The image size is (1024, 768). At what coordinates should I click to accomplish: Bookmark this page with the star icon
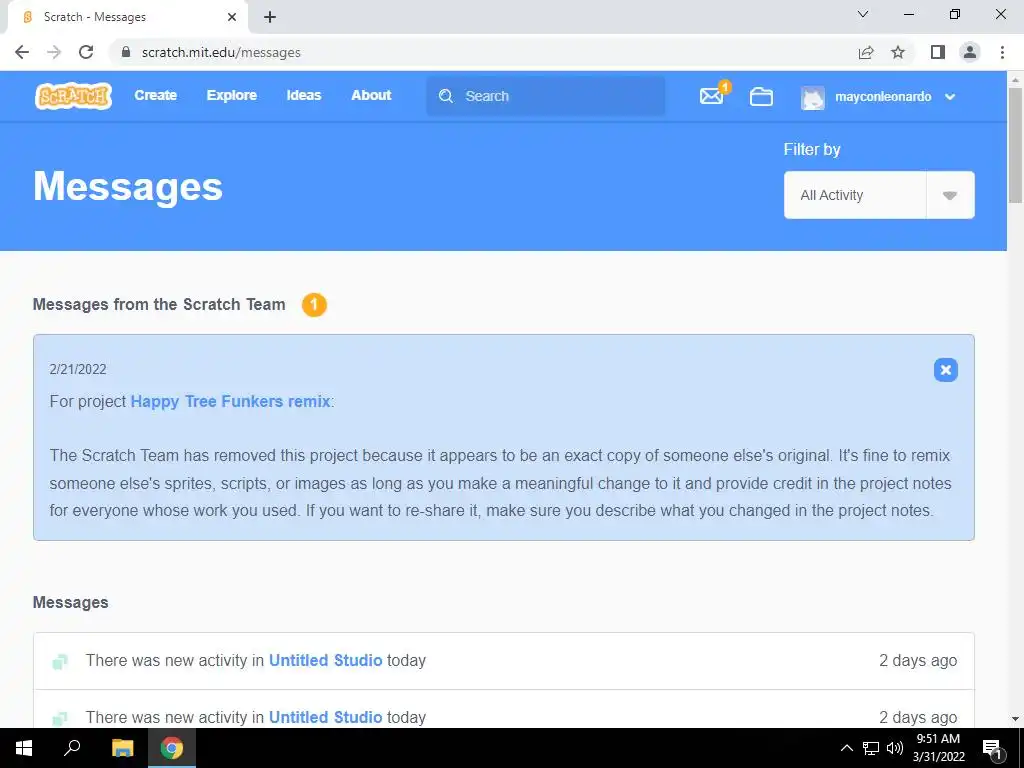pyautogui.click(x=898, y=52)
